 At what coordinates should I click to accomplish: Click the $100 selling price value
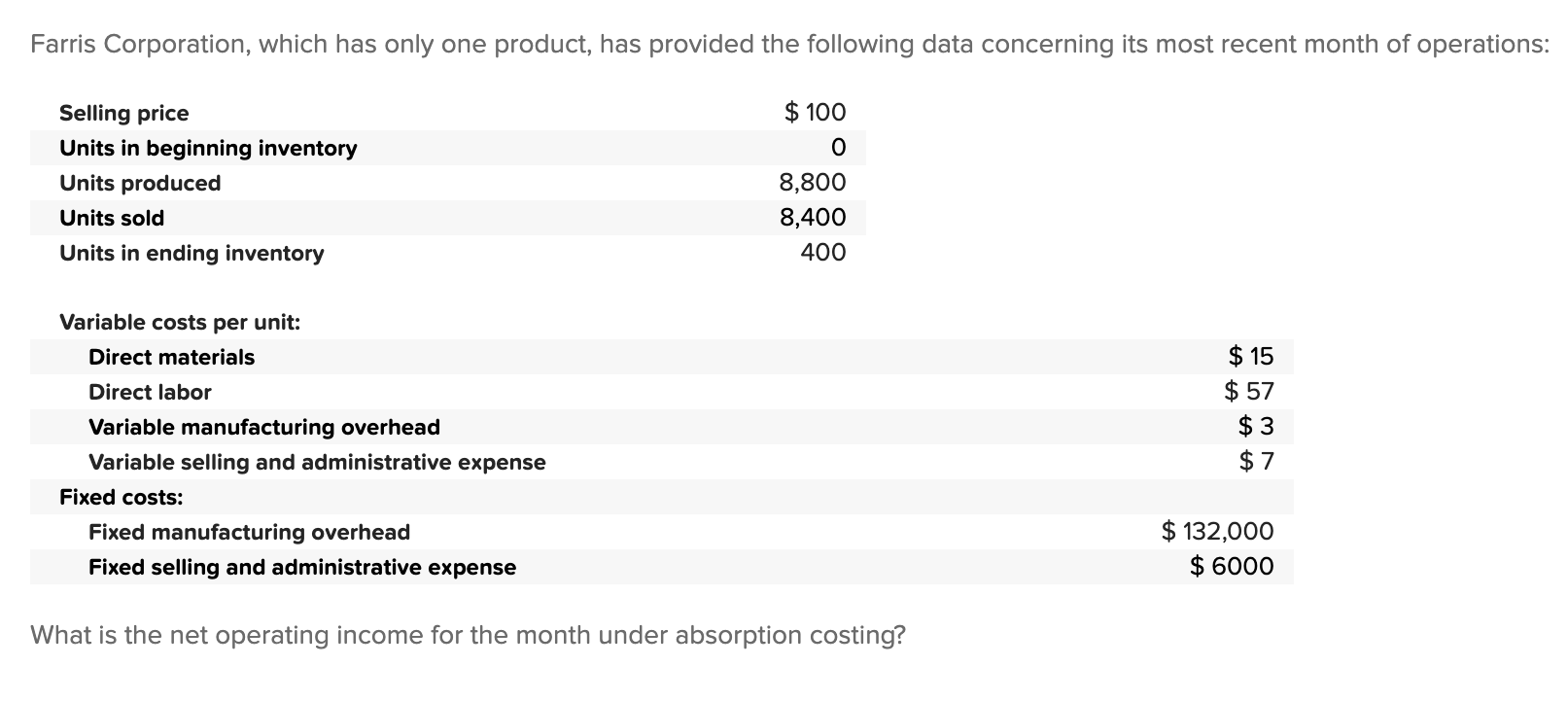(x=815, y=112)
